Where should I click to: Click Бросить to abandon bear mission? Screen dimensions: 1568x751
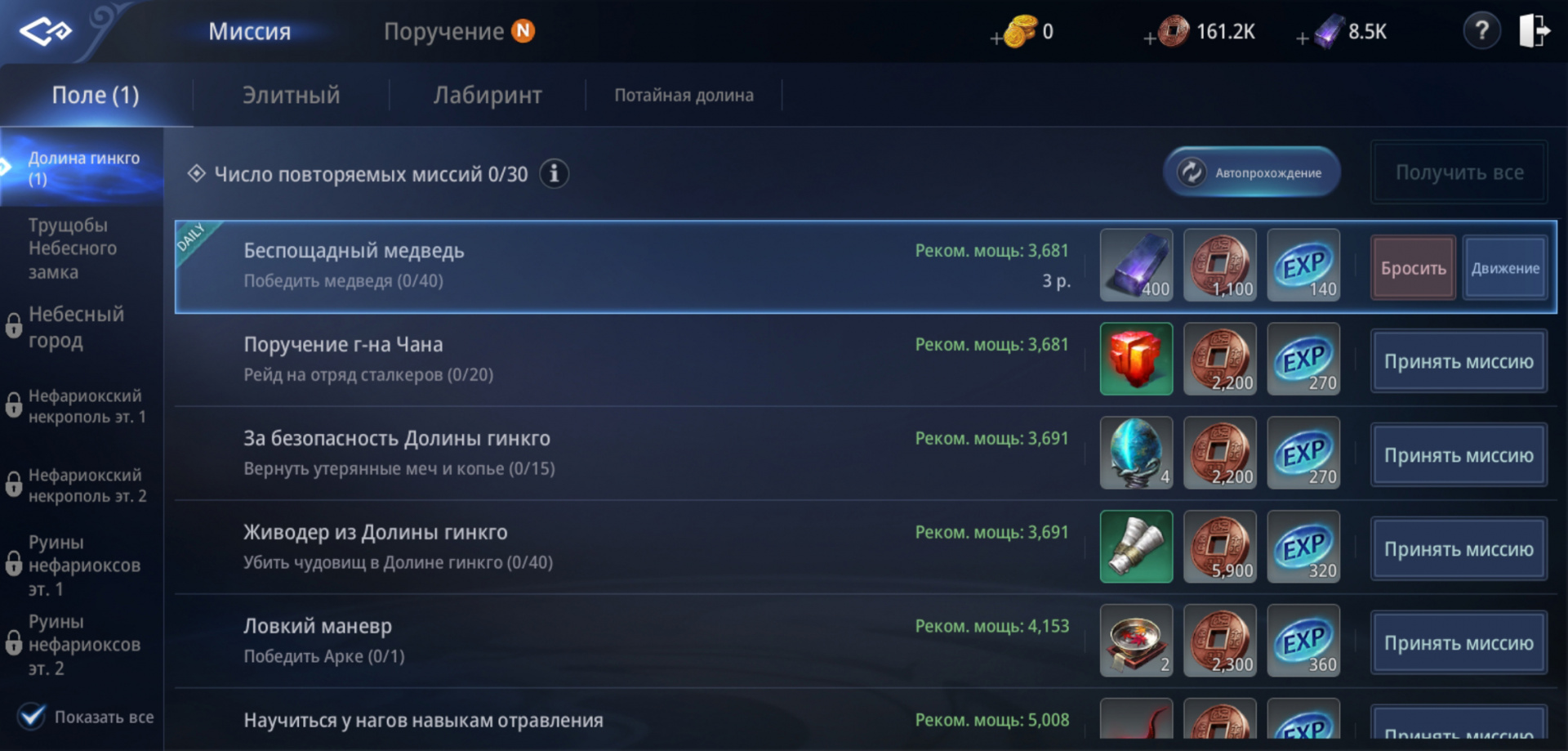tap(1413, 268)
